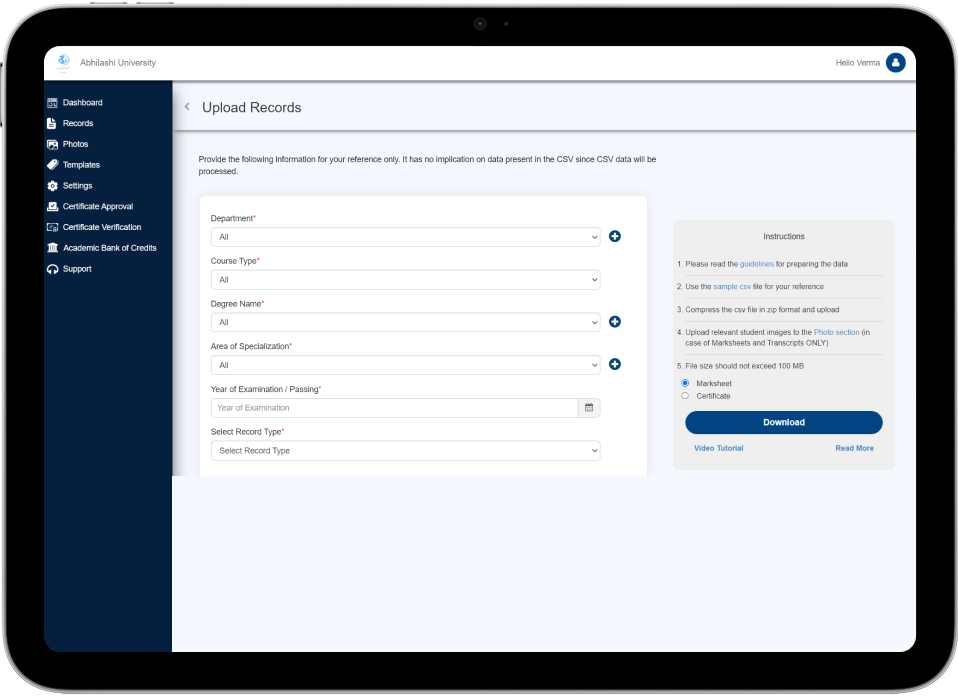This screenshot has width=958, height=696.
Task: Open the Department dropdown
Action: pos(405,237)
